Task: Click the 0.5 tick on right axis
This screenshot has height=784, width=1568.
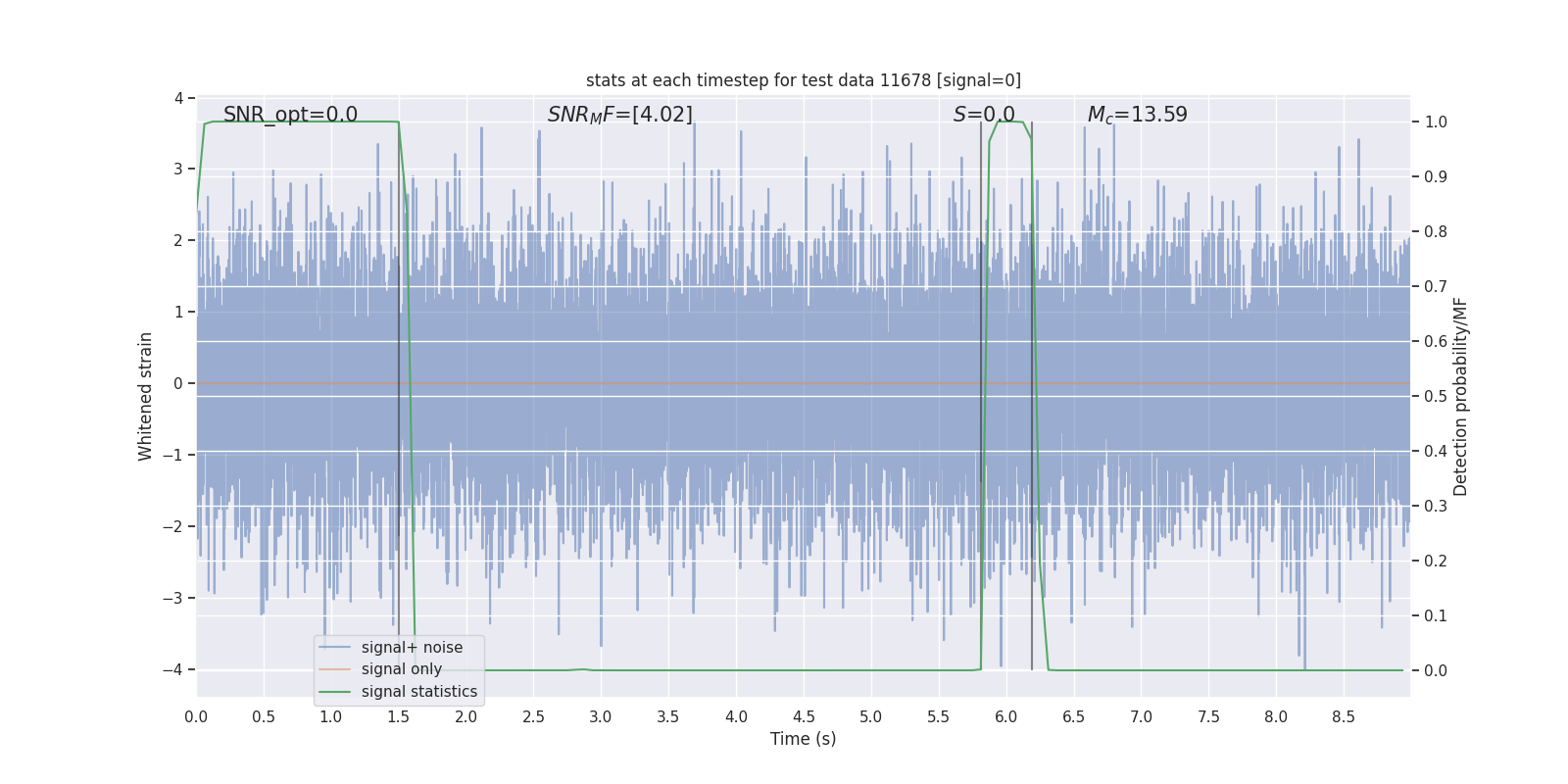Action: 1436,397
